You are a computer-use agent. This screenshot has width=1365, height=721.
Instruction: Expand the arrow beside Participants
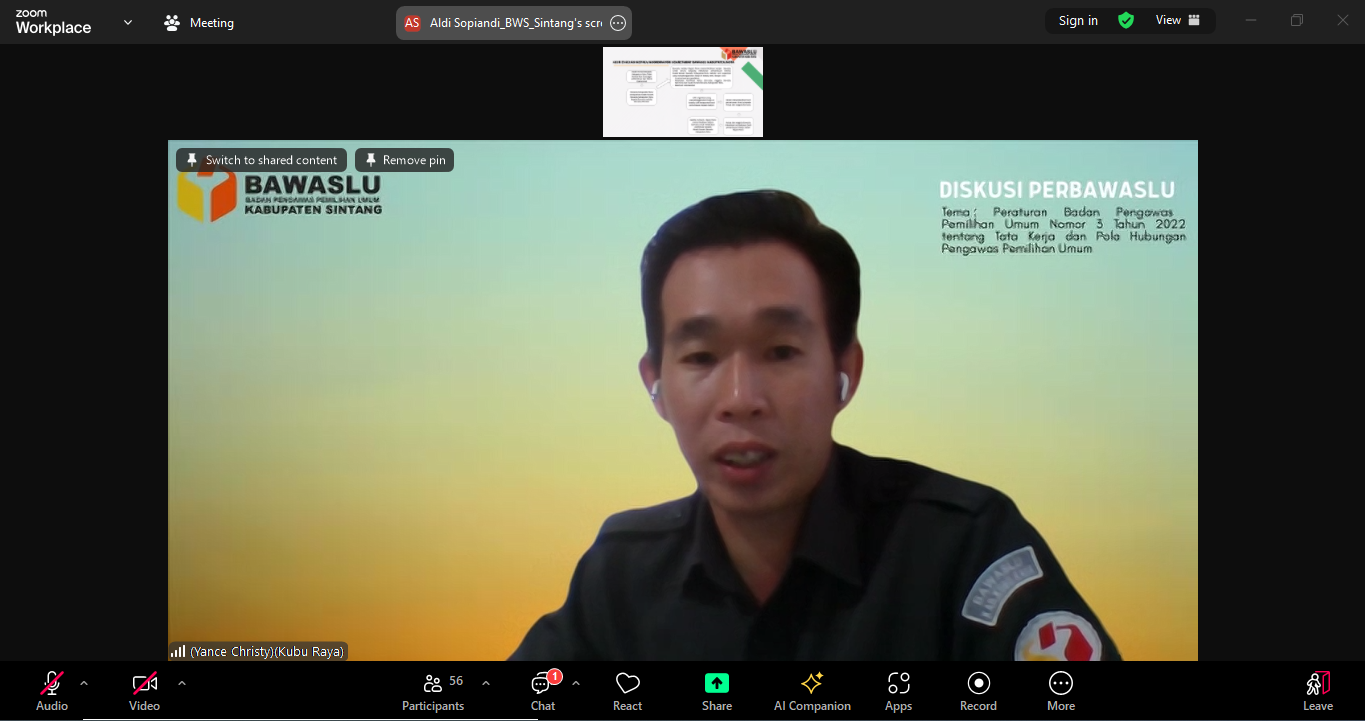pyautogui.click(x=486, y=683)
